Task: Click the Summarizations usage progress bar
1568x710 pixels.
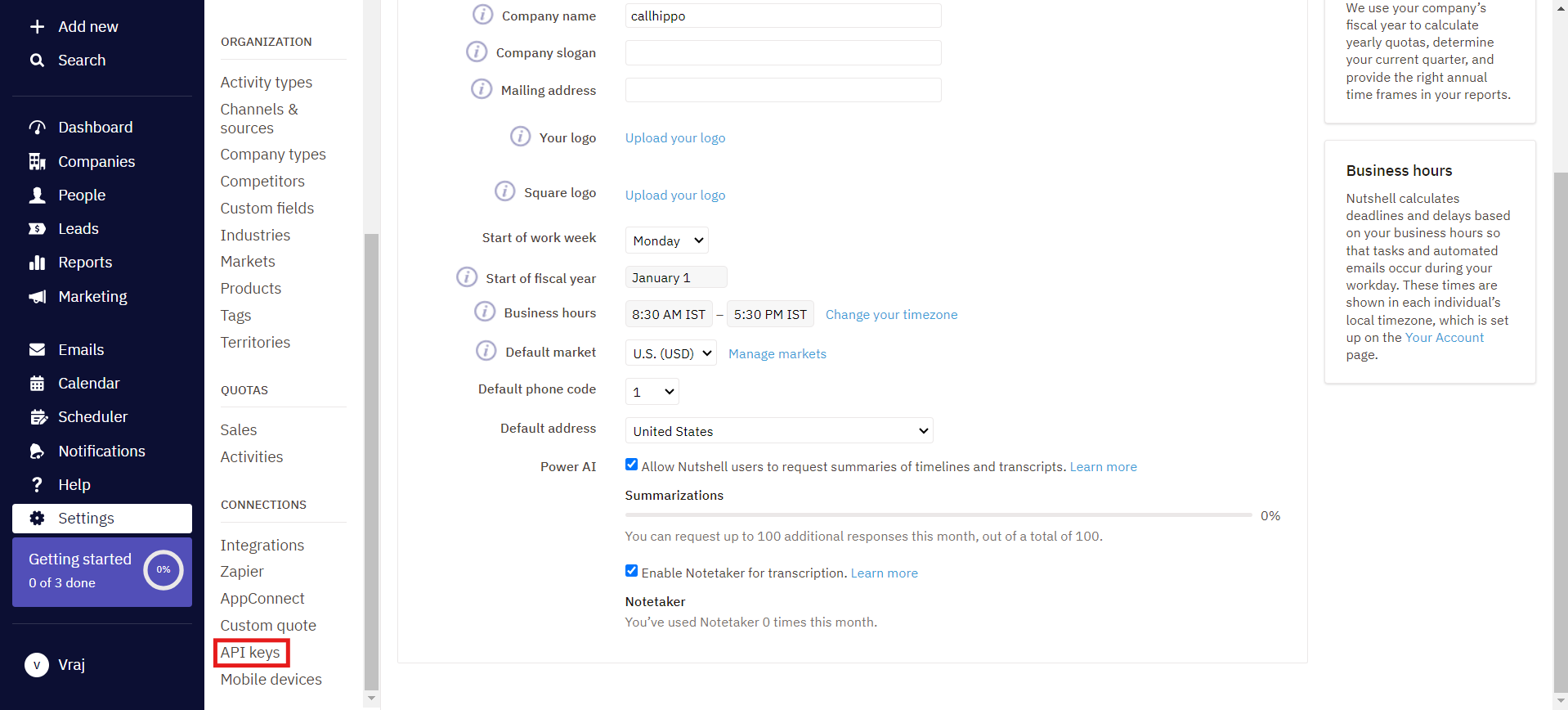Action: (939, 515)
